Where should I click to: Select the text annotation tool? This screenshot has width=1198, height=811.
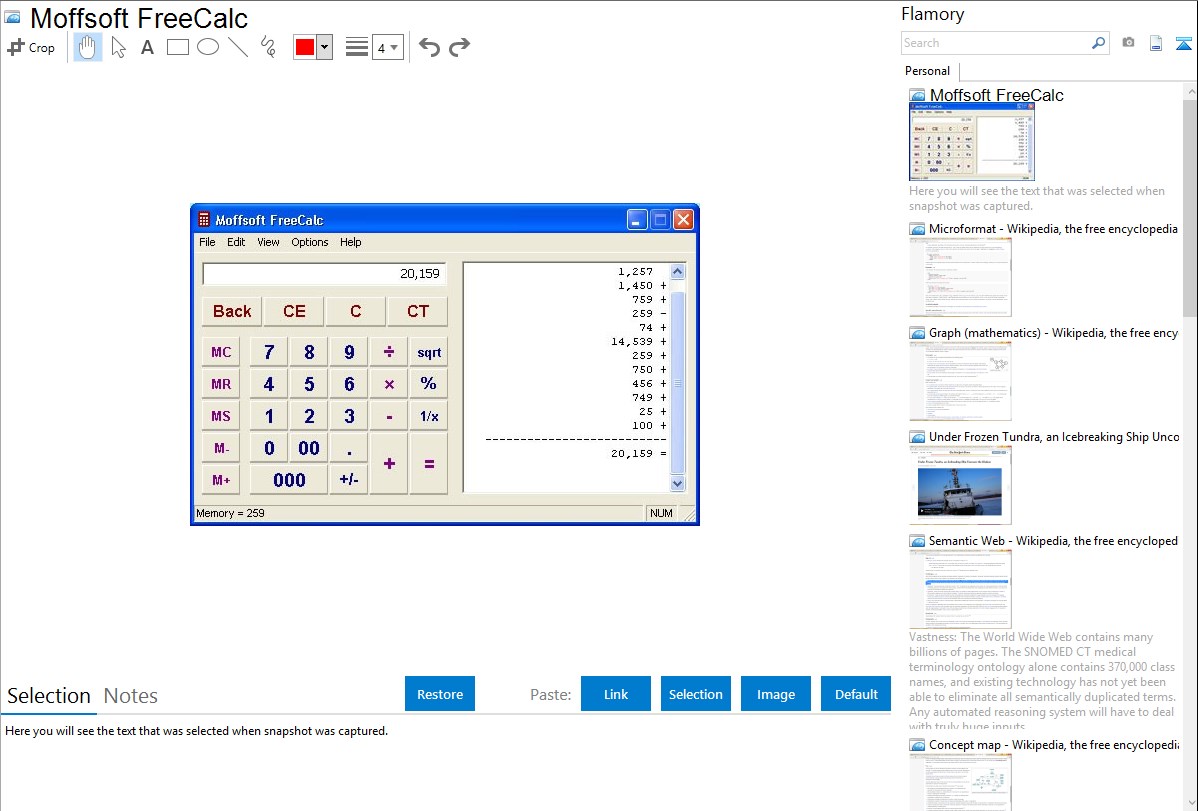click(147, 47)
